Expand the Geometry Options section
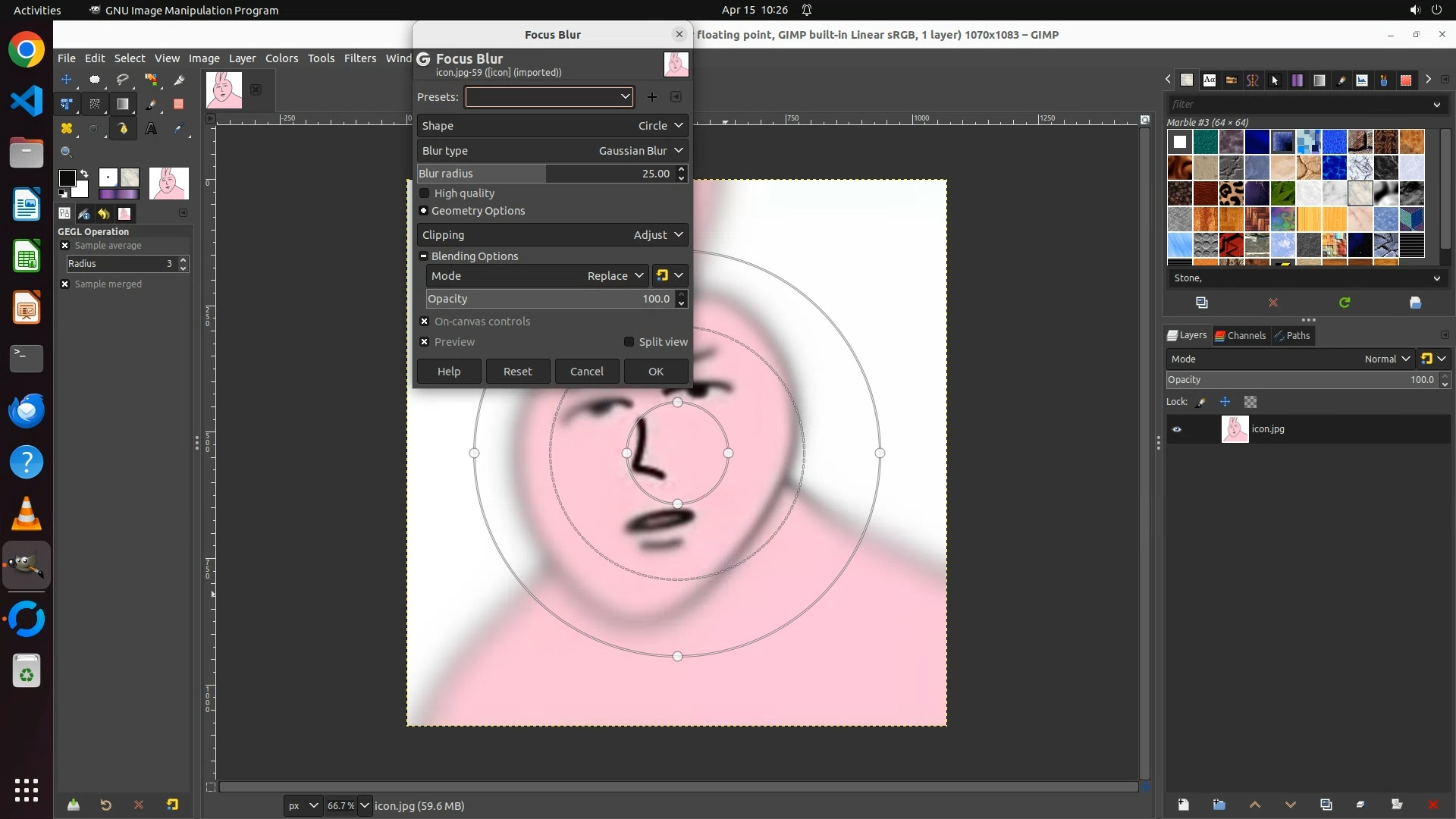Screen dimensions: 1456x819 pos(424,211)
